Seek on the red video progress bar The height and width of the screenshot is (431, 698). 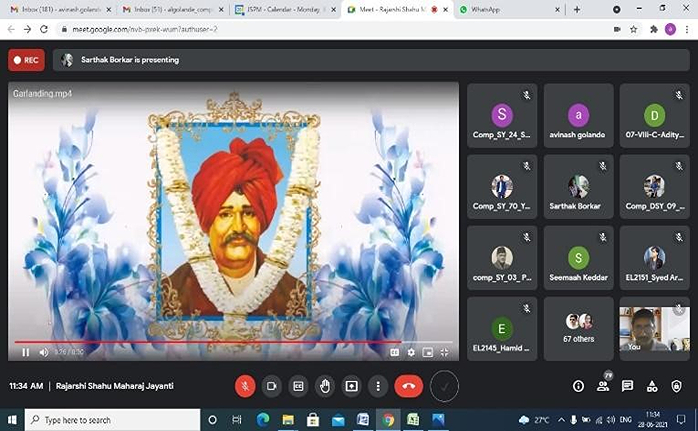233,342
